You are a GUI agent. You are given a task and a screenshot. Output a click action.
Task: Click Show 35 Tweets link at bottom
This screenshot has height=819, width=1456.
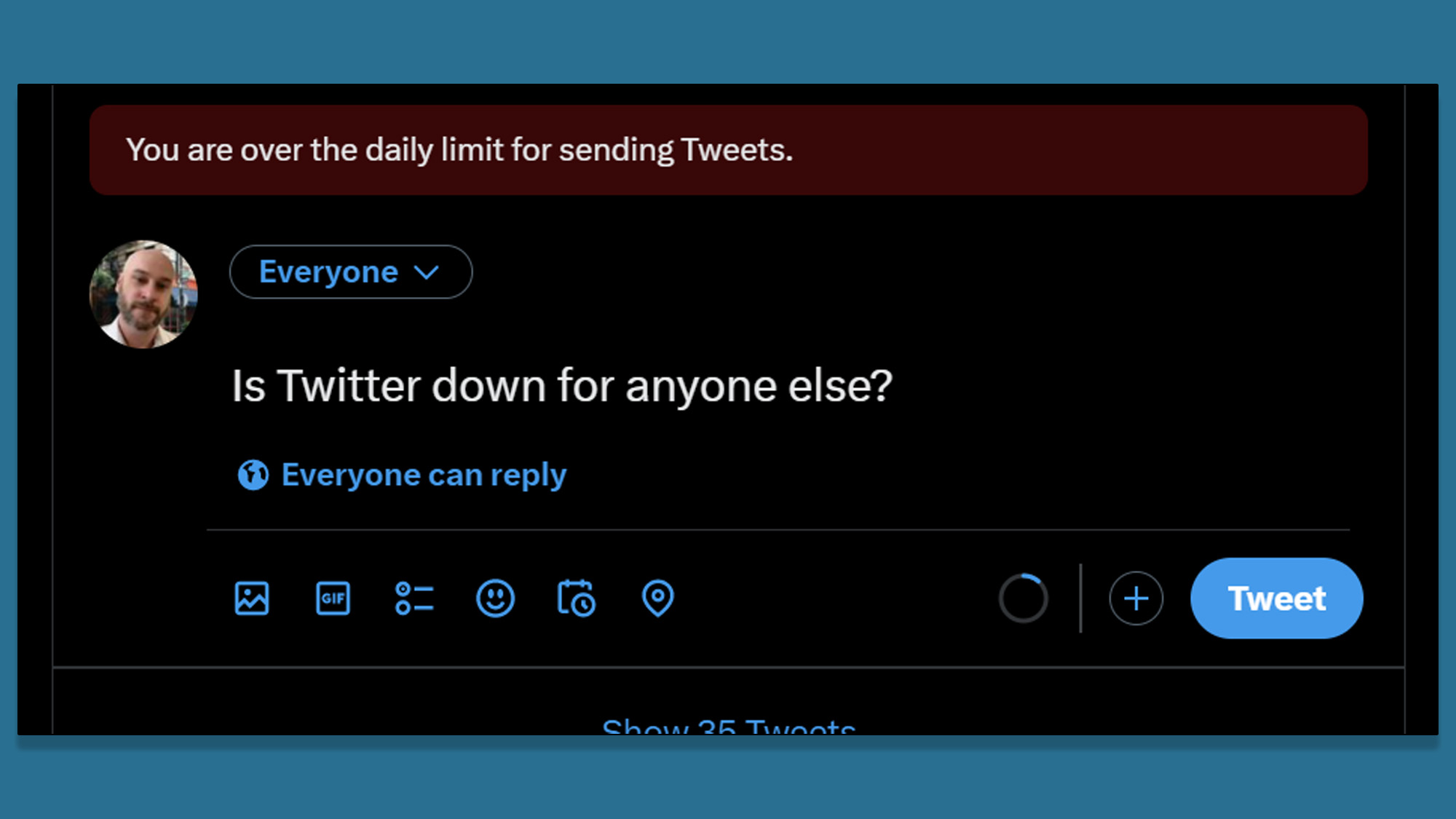729,727
